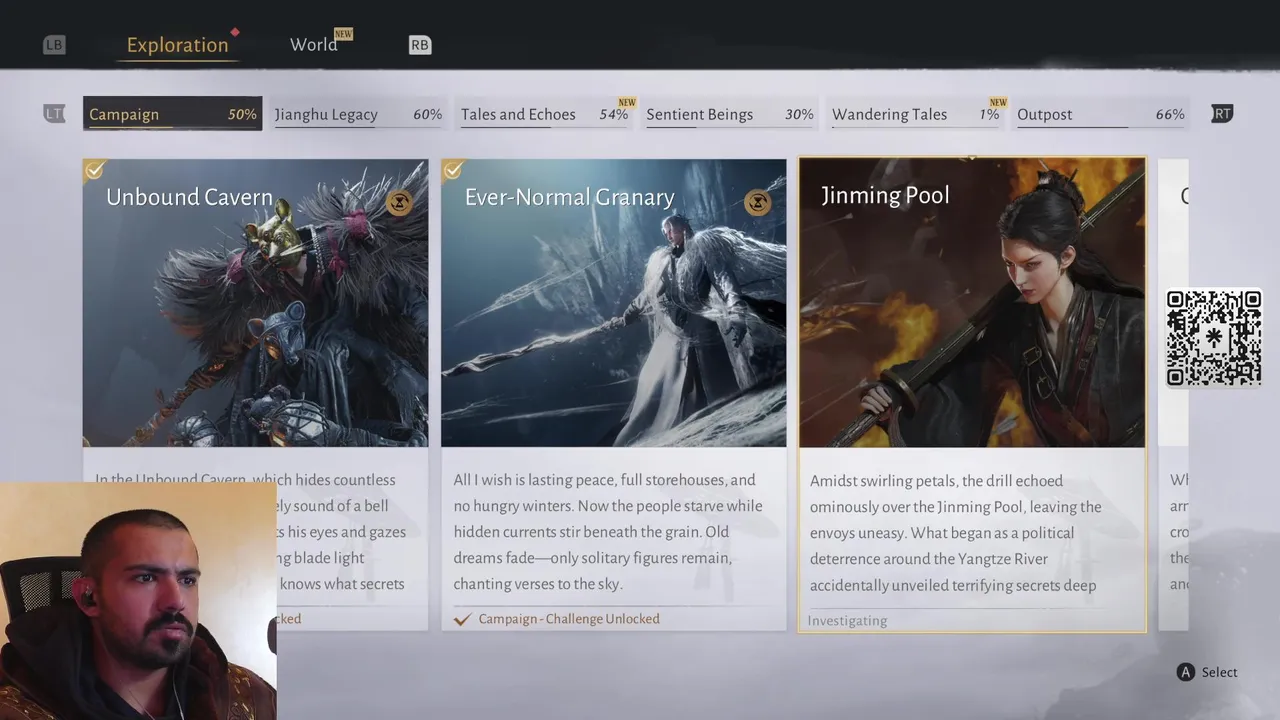The height and width of the screenshot is (720, 1280).
Task: Open the Sentient Beings category
Action: 729,114
